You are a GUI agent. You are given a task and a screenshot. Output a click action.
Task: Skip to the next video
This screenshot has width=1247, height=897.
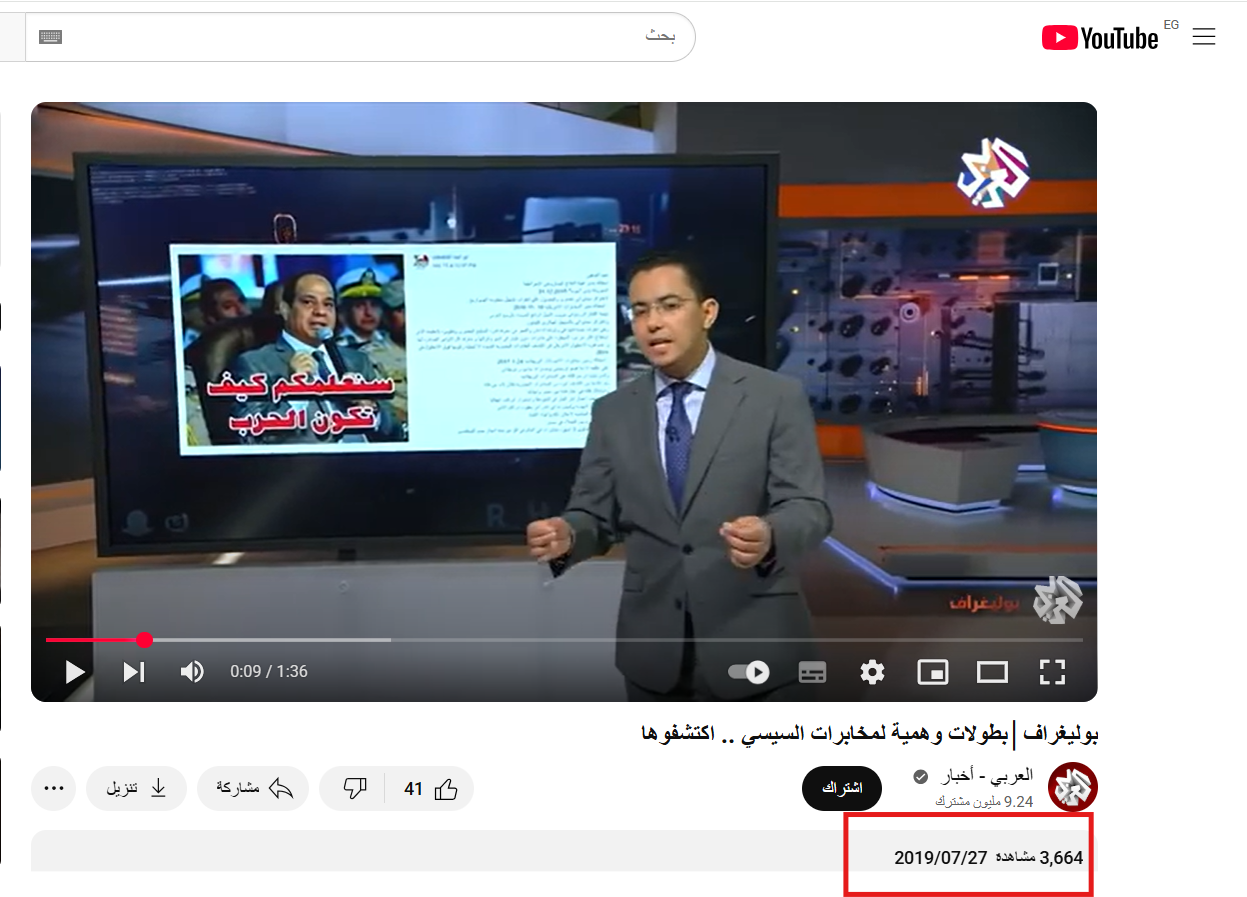pyautogui.click(x=133, y=672)
